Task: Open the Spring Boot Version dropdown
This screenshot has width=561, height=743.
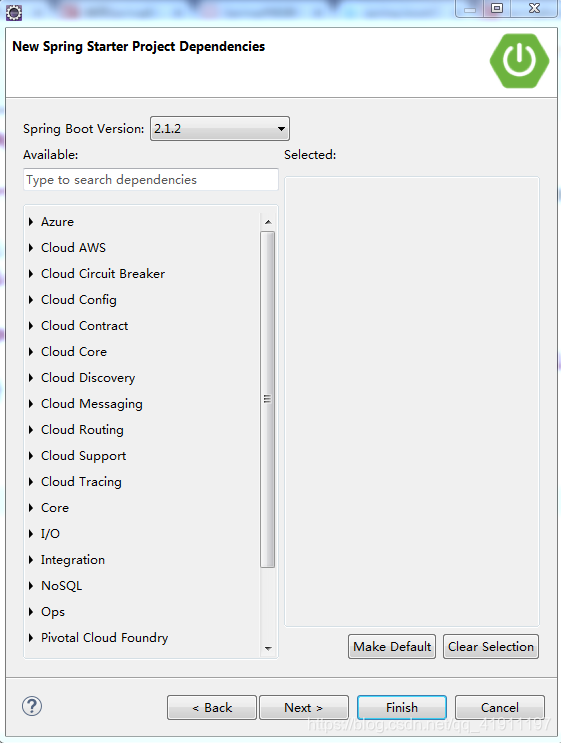Action: [220, 128]
